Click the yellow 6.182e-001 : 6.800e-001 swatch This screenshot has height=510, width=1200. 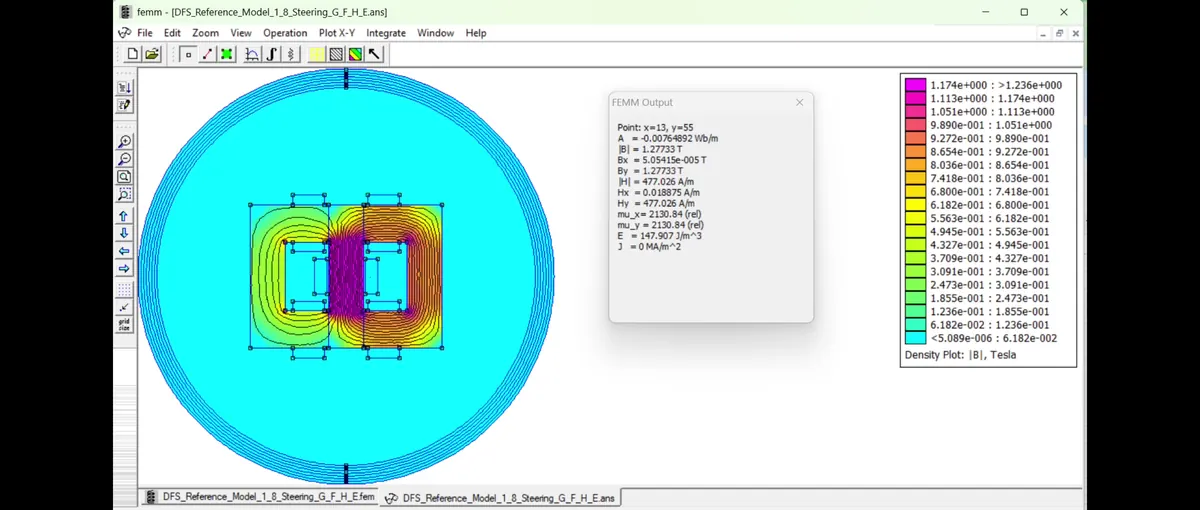click(x=916, y=205)
